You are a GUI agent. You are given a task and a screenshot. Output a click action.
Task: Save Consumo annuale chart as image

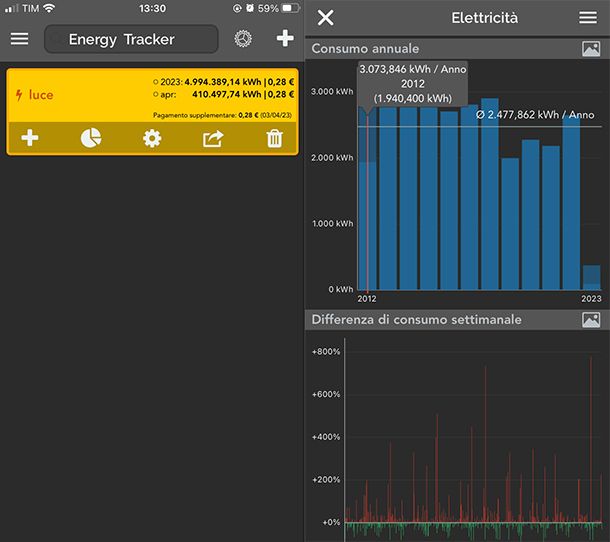pyautogui.click(x=591, y=49)
